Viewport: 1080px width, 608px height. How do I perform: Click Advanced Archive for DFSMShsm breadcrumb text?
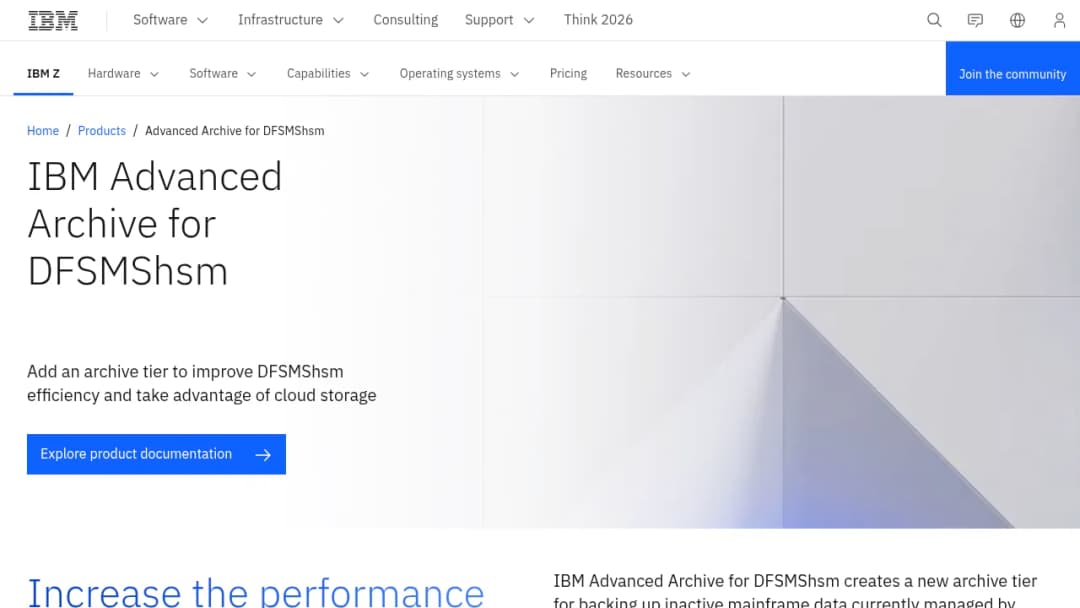pyautogui.click(x=234, y=131)
